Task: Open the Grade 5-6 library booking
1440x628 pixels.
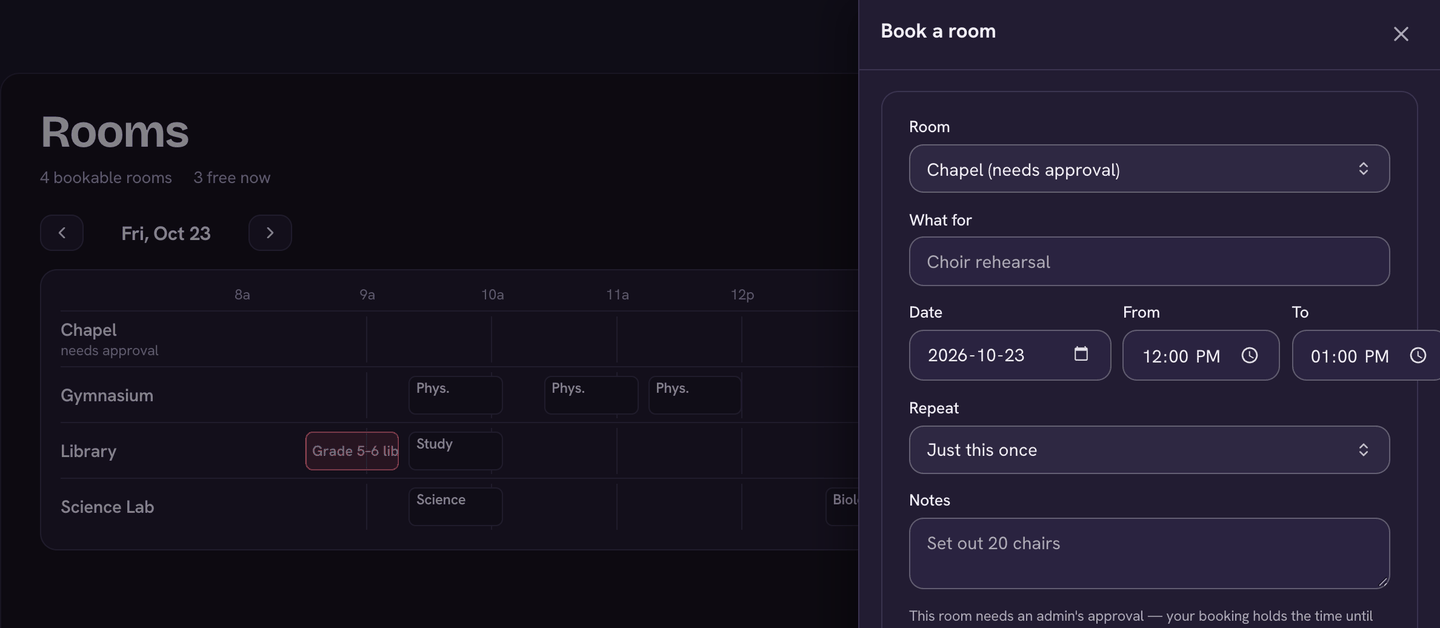Action: [x=352, y=451]
